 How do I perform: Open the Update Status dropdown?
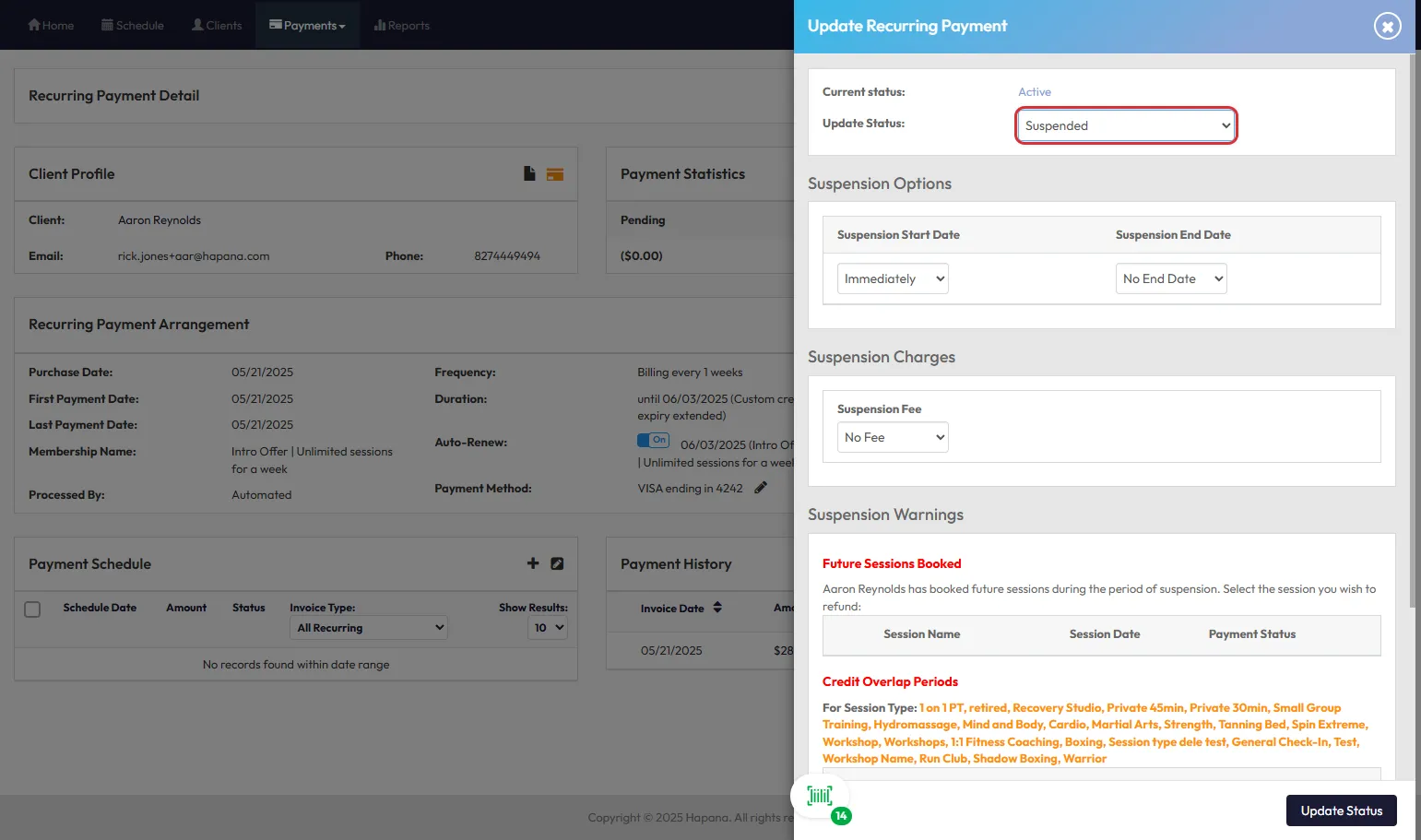coord(1126,125)
